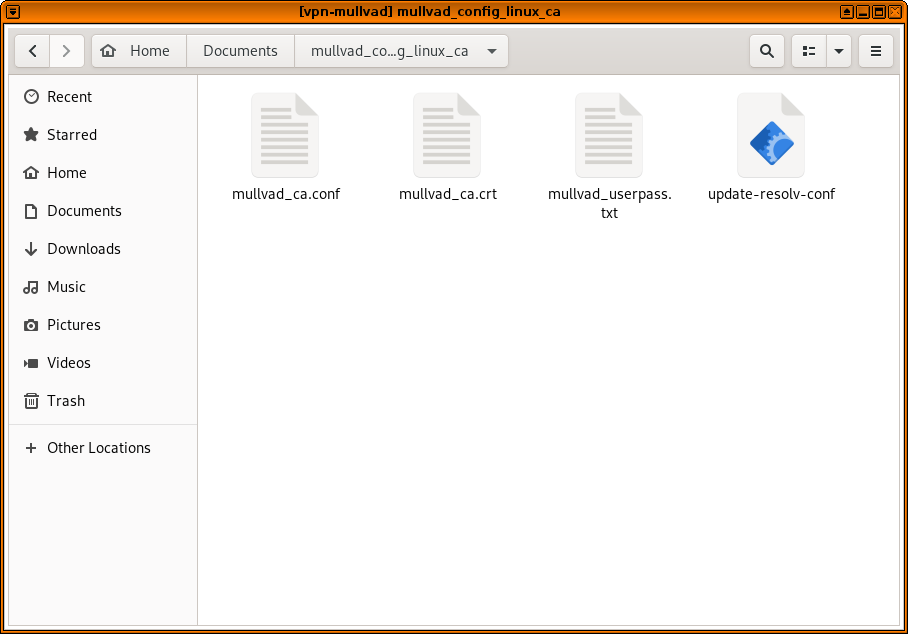Viewport: 908px width, 634px height.
Task: Open view options dropdown arrow
Action: [839, 51]
